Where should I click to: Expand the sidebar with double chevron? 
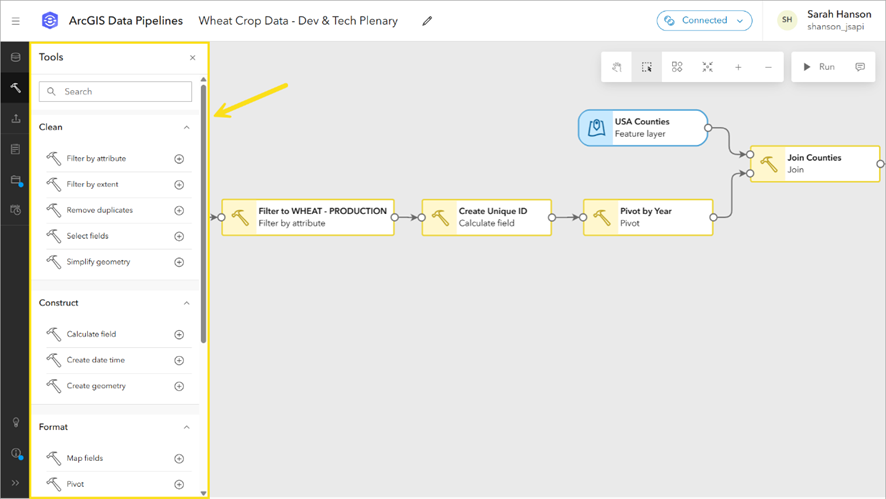[15, 483]
